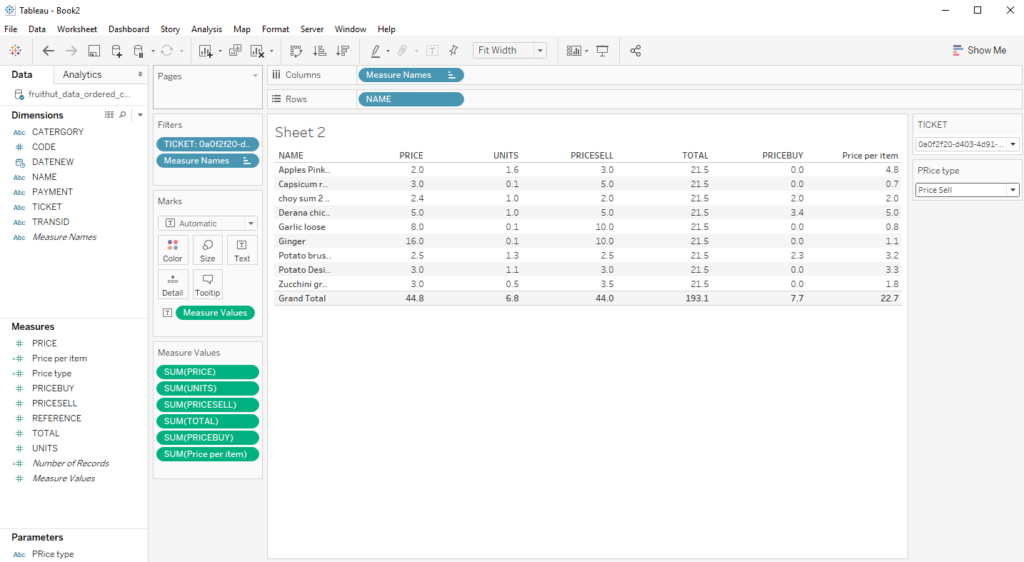
Task: Open the Tooltip marks card
Action: (x=207, y=284)
